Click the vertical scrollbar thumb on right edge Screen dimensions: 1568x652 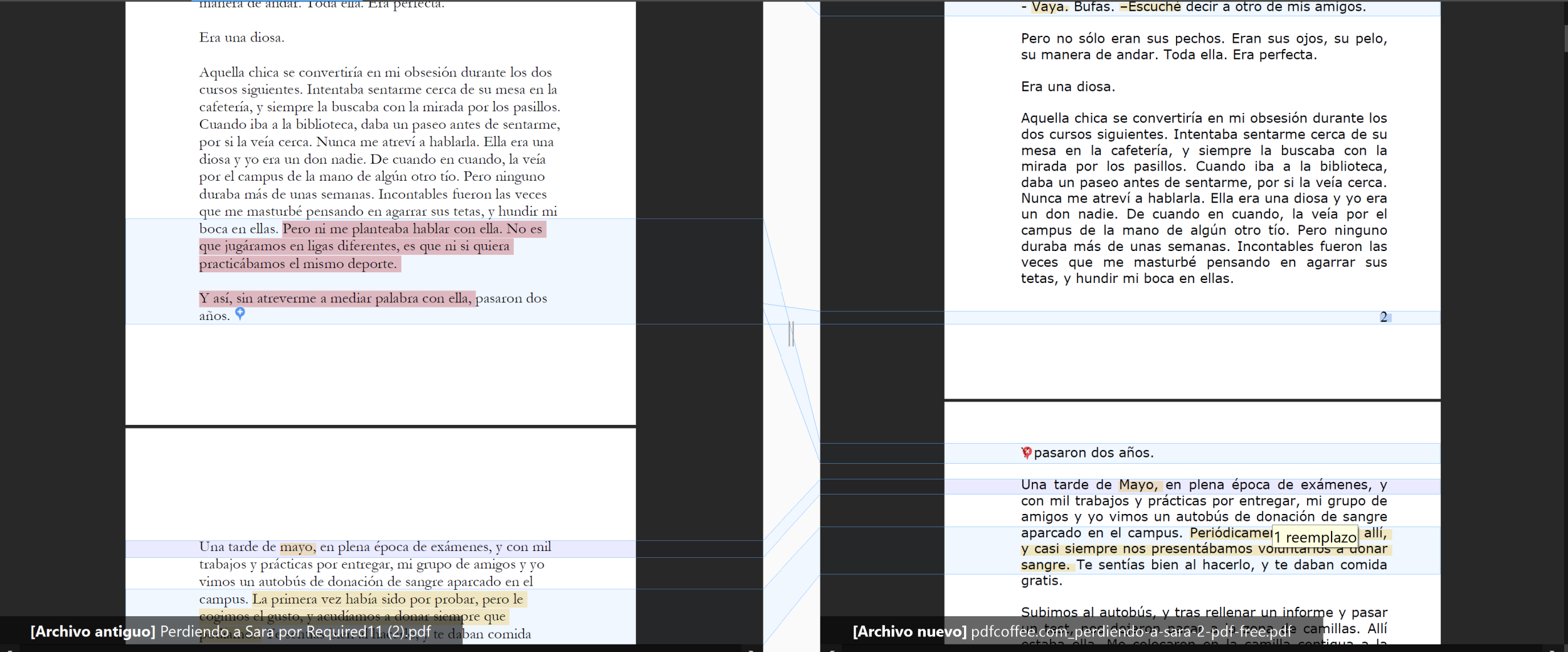point(1564,38)
